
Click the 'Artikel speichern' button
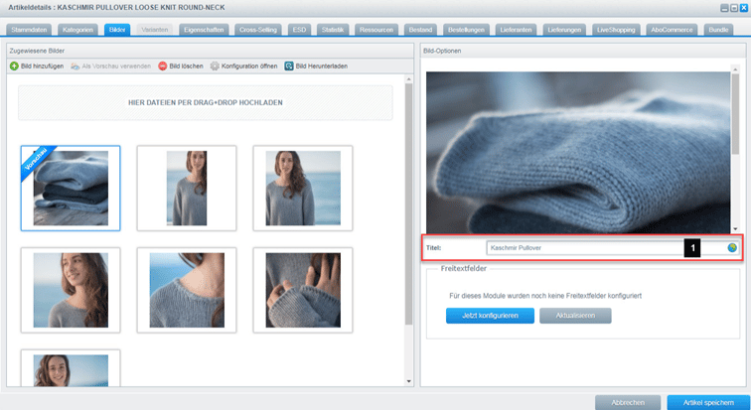point(704,400)
